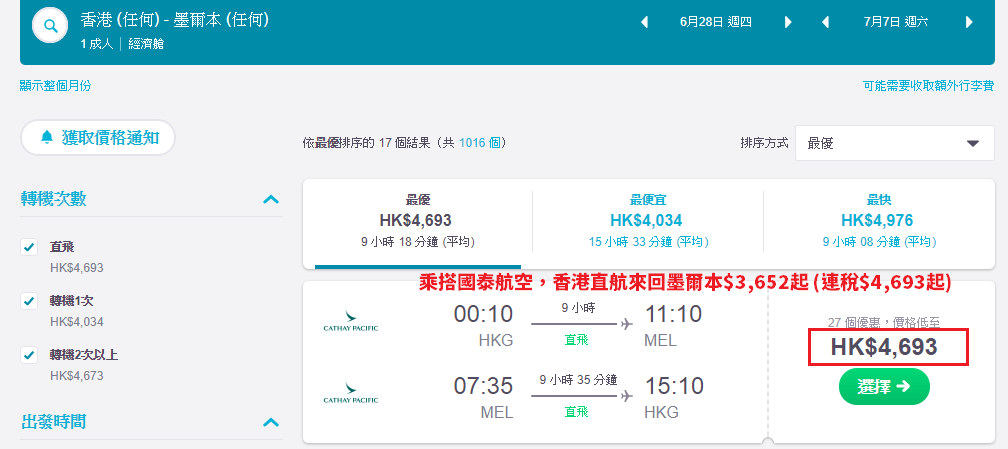
Task: Click 1 成人 | 經濟艙 passenger details
Action: 122,44
